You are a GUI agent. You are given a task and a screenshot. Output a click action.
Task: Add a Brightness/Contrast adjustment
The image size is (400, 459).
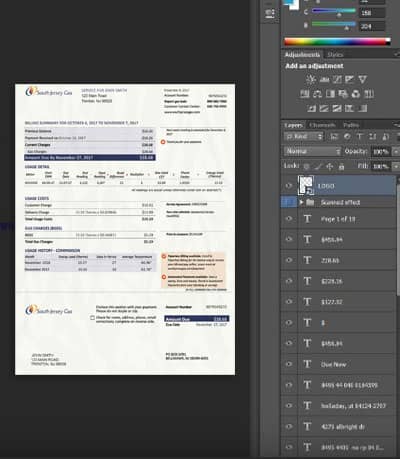coord(311,79)
